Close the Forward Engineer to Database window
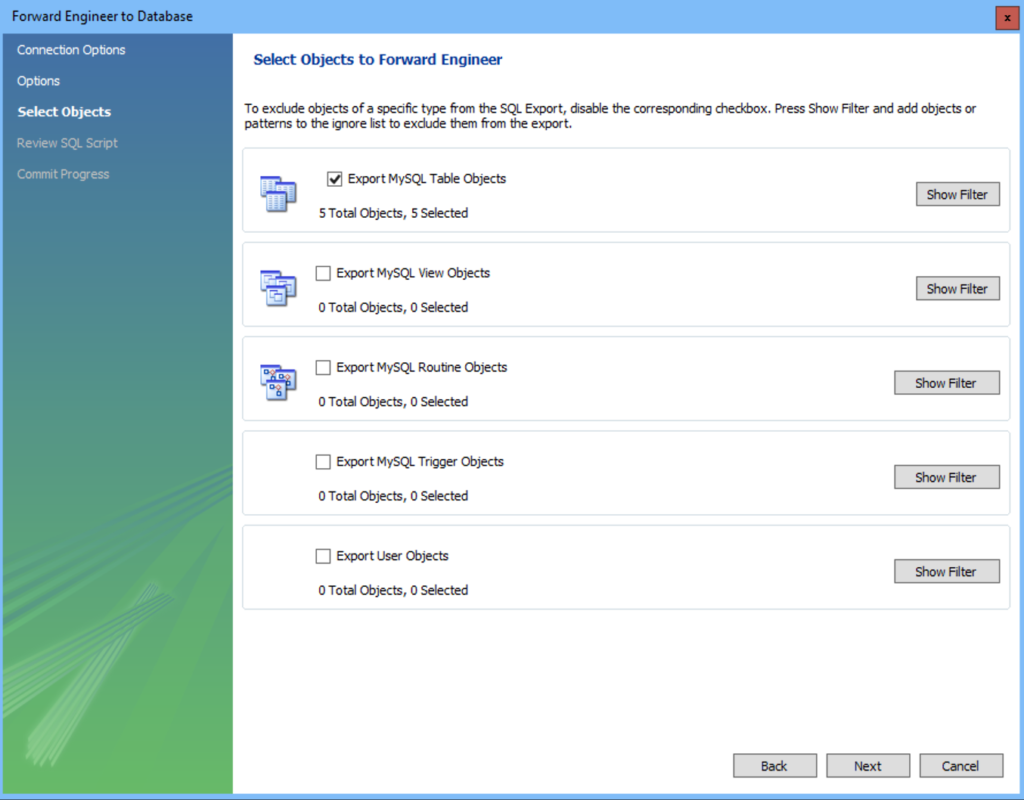Viewport: 1024px width, 800px height. (1006, 18)
